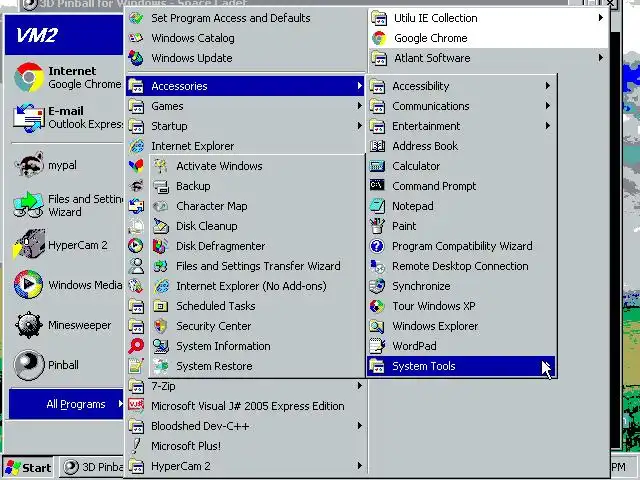
Task: Select the Accessories menu item
Action: click(245, 86)
